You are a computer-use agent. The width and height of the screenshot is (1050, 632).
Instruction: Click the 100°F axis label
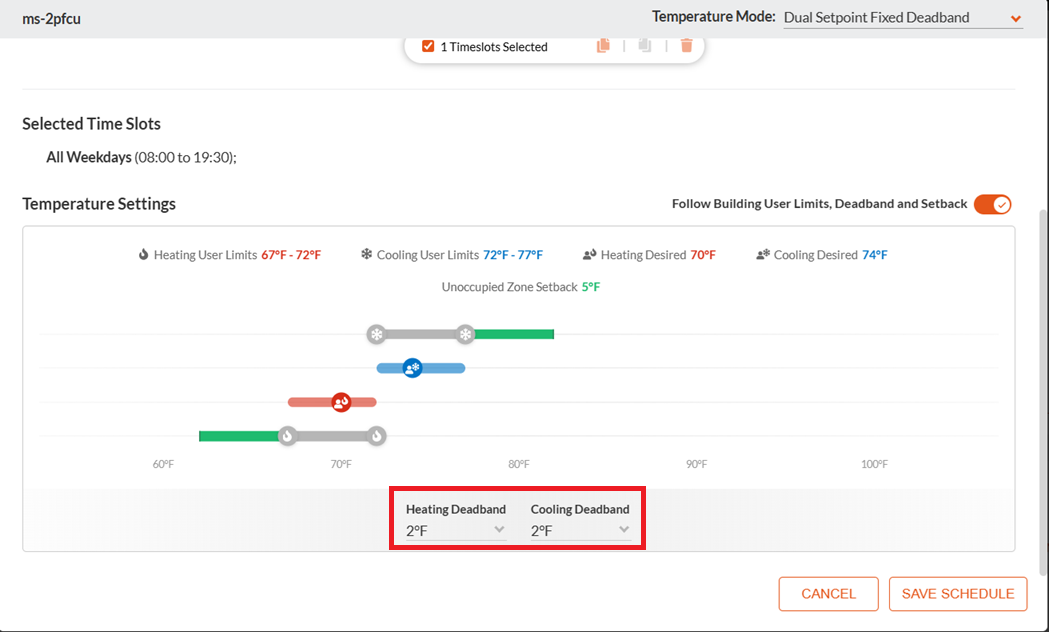point(875,464)
